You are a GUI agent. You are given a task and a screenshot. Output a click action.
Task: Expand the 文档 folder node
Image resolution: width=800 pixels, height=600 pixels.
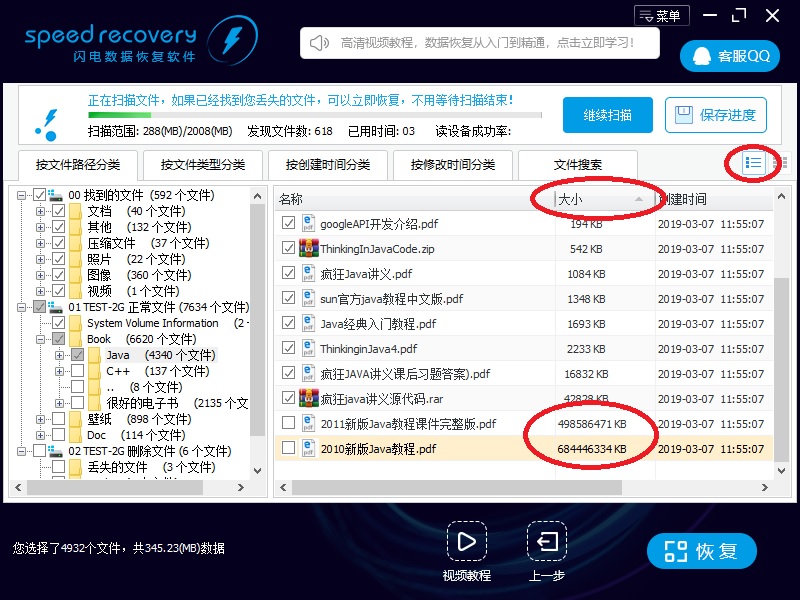(x=41, y=211)
